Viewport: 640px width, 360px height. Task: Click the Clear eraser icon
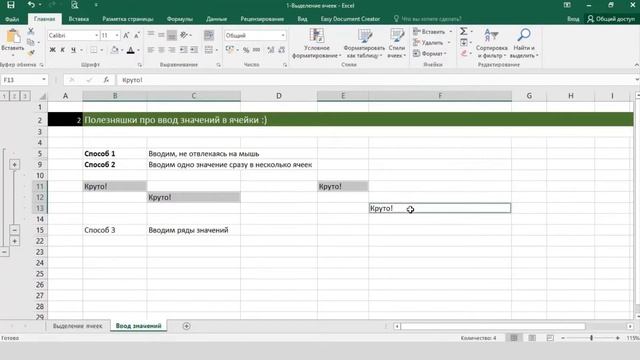click(x=464, y=53)
